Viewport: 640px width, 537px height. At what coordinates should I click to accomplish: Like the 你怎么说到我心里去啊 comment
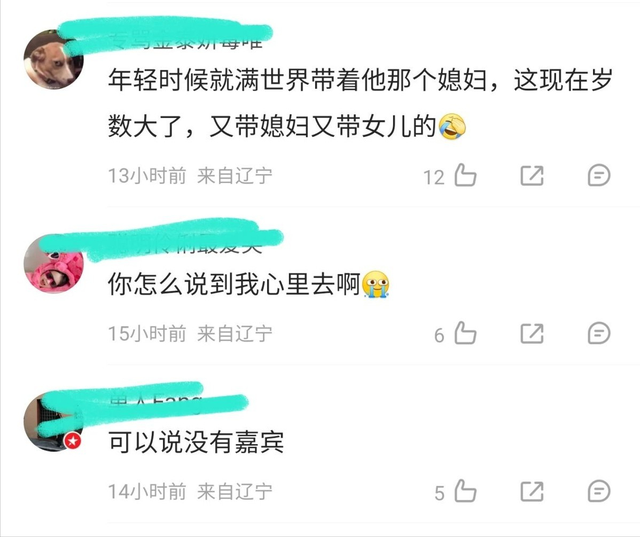[x=465, y=333]
